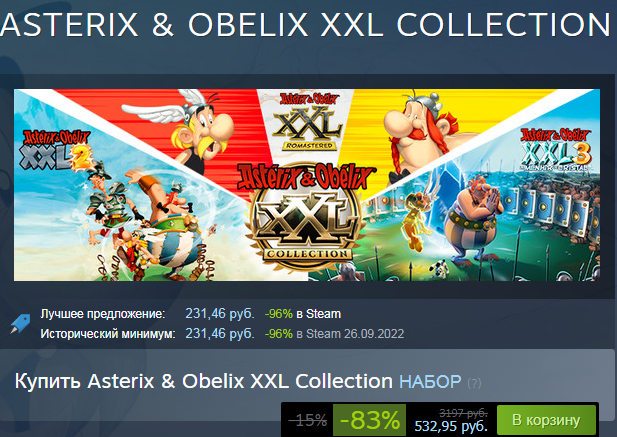Viewport: 617px width, 437px height.
Task: Click the -96% discount beside Лучшее предложение
Action: pos(279,314)
